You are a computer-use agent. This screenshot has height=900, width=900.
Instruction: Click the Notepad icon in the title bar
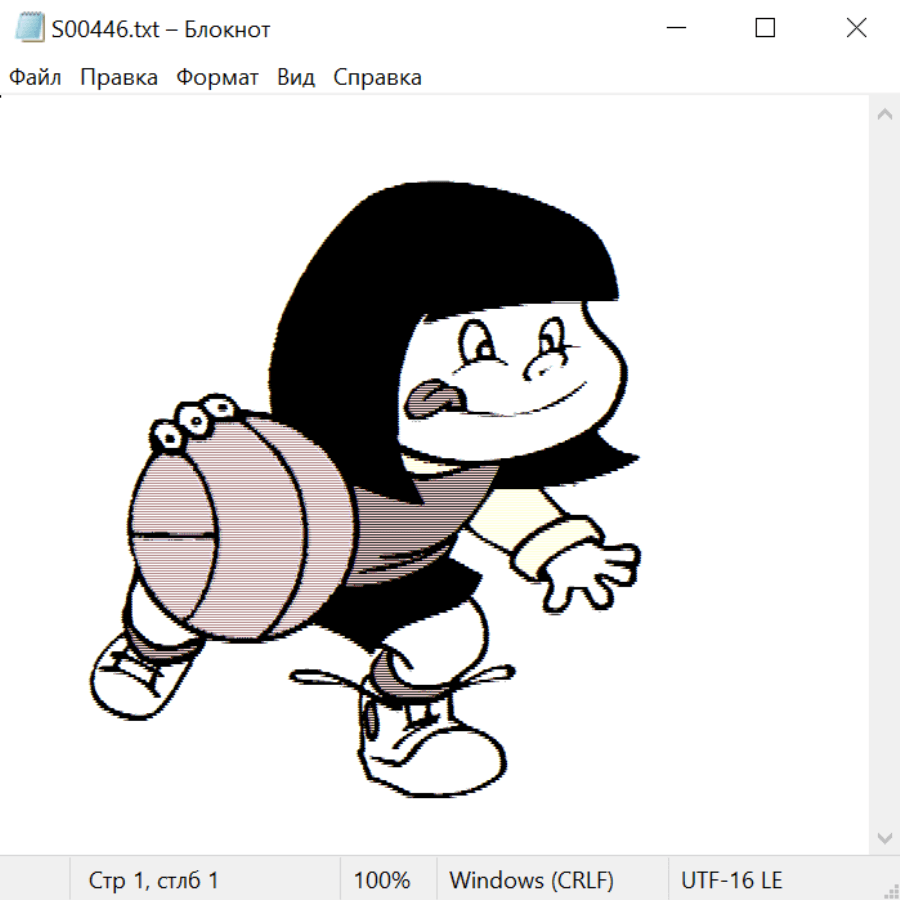click(x=30, y=29)
